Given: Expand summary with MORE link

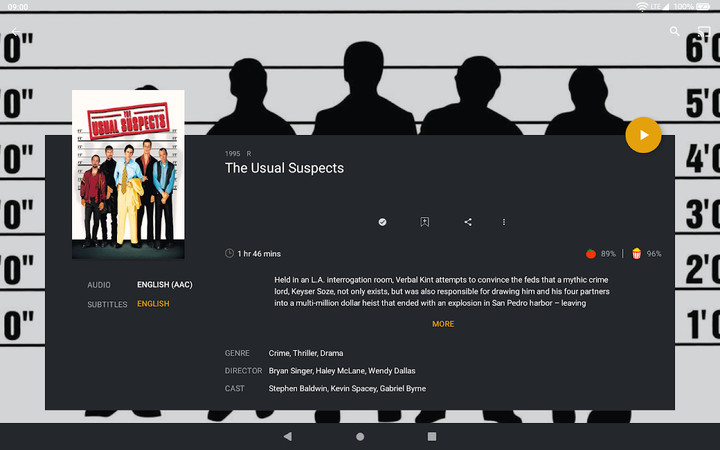Looking at the screenshot, I should (x=443, y=324).
